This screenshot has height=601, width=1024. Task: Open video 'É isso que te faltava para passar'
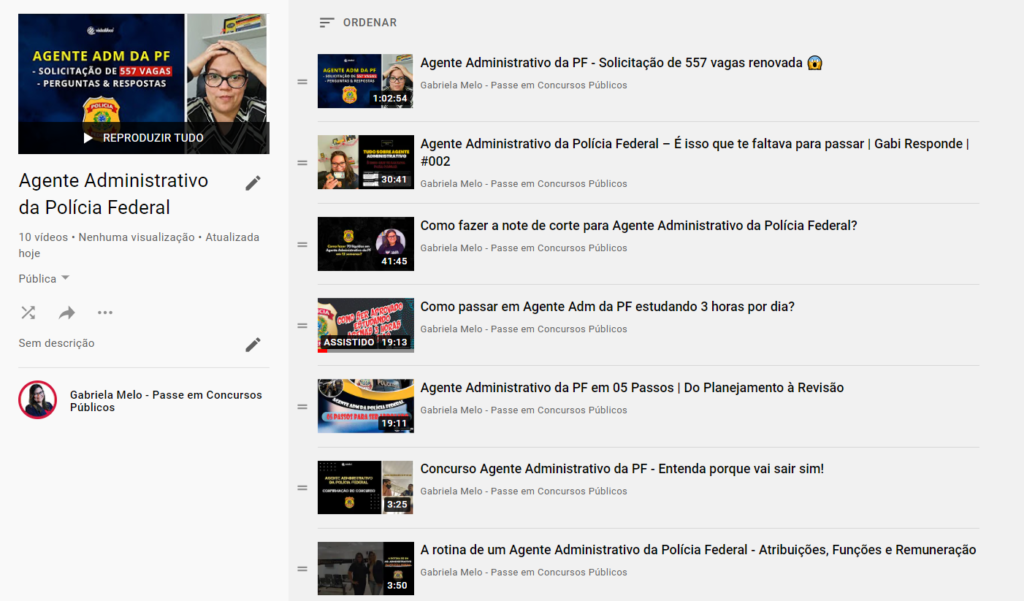pyautogui.click(x=694, y=152)
